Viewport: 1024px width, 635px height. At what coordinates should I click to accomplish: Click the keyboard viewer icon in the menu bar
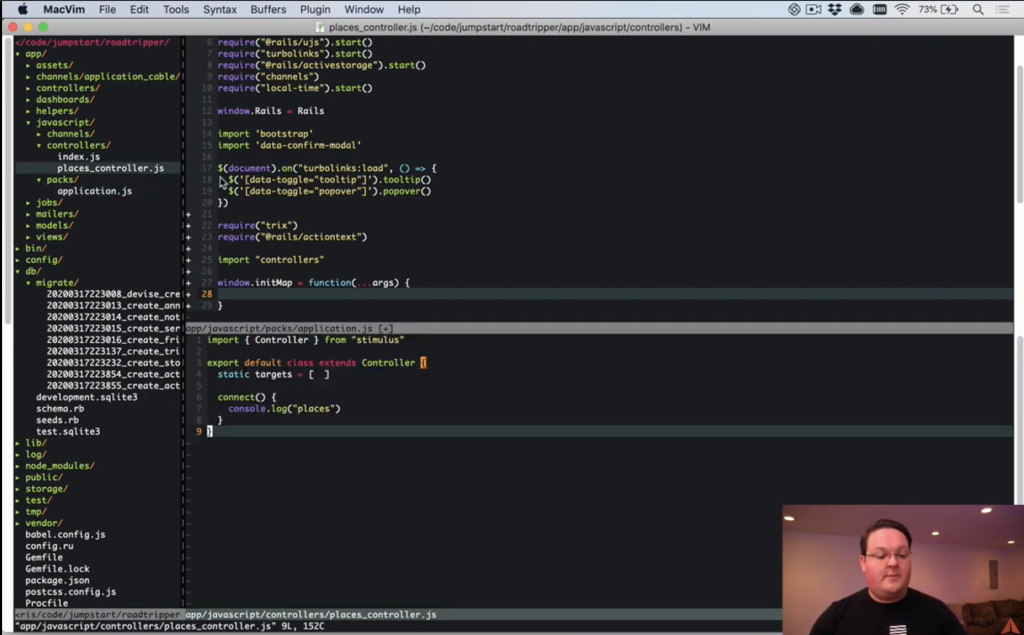(x=880, y=9)
